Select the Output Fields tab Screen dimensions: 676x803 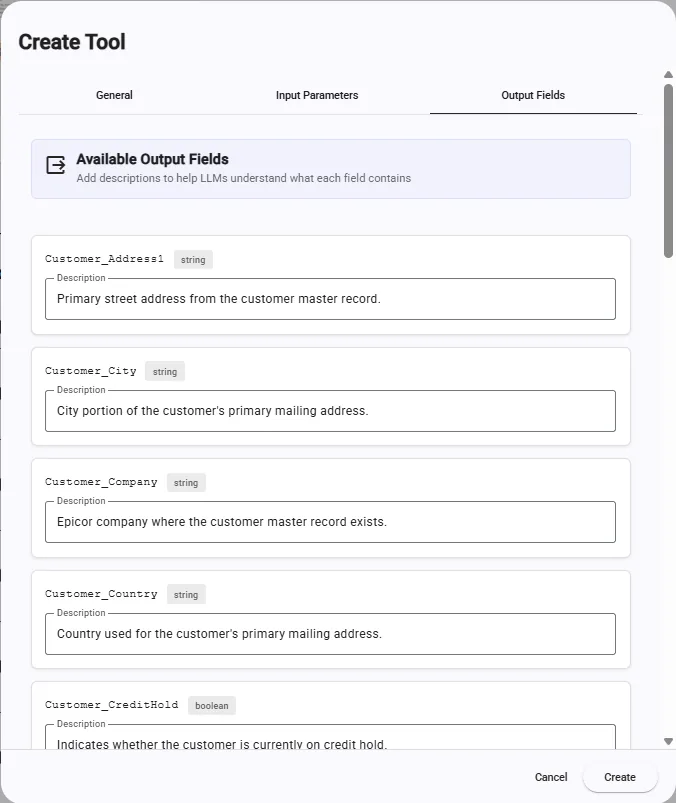(533, 95)
